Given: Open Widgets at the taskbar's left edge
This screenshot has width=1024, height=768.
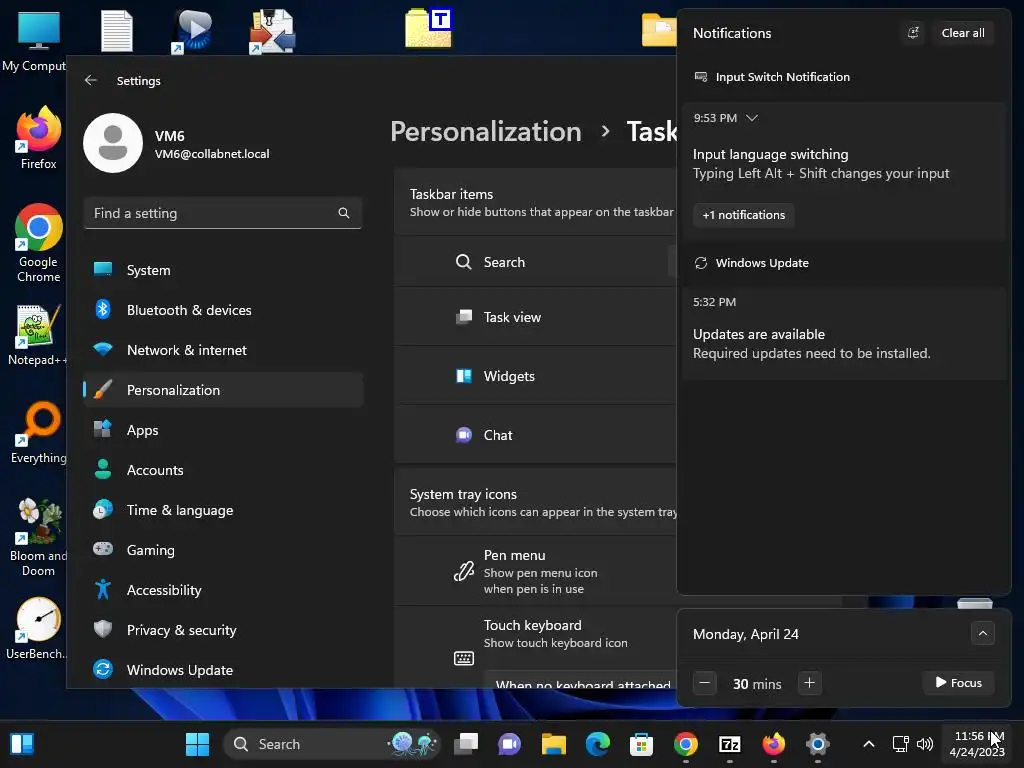Looking at the screenshot, I should tap(22, 744).
